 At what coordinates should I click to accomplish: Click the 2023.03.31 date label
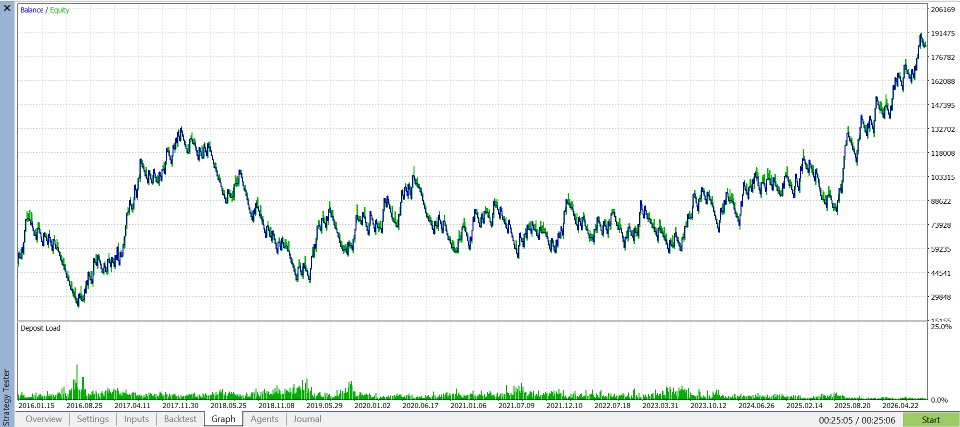click(x=661, y=406)
